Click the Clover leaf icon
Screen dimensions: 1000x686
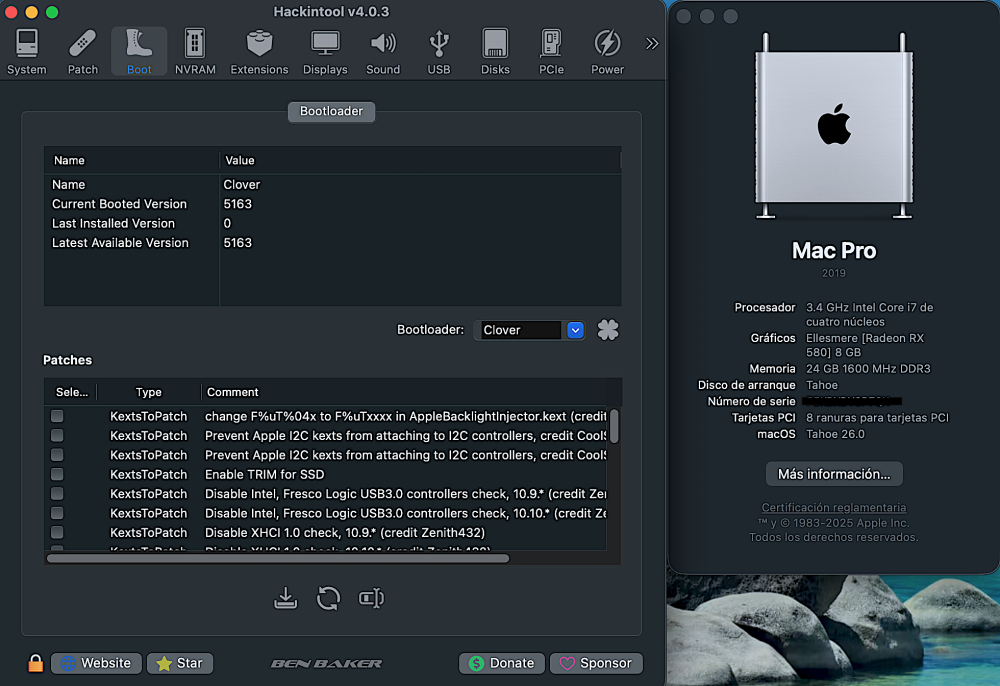(x=608, y=330)
